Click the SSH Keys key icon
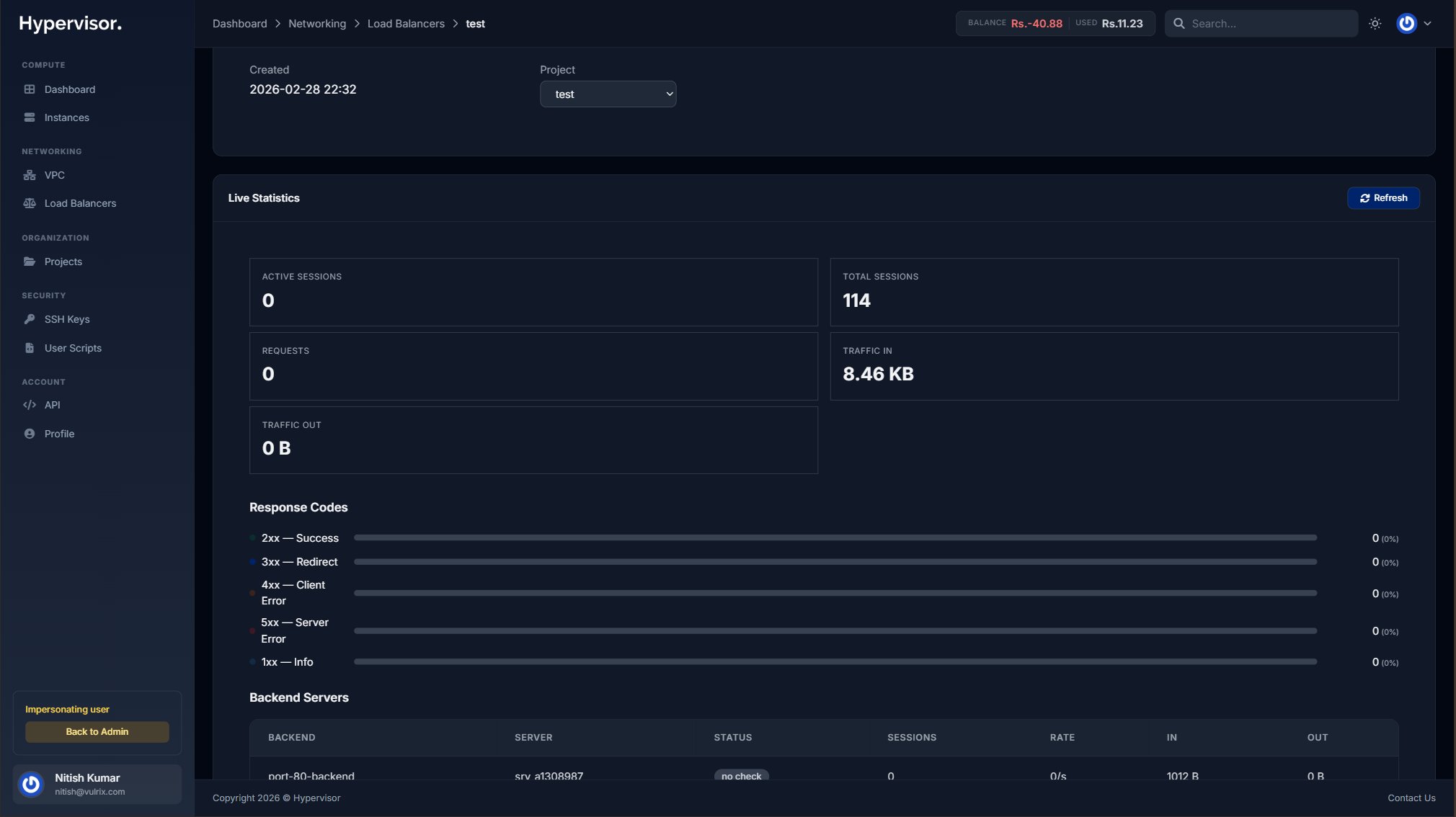The height and width of the screenshot is (817, 1456). 30,319
